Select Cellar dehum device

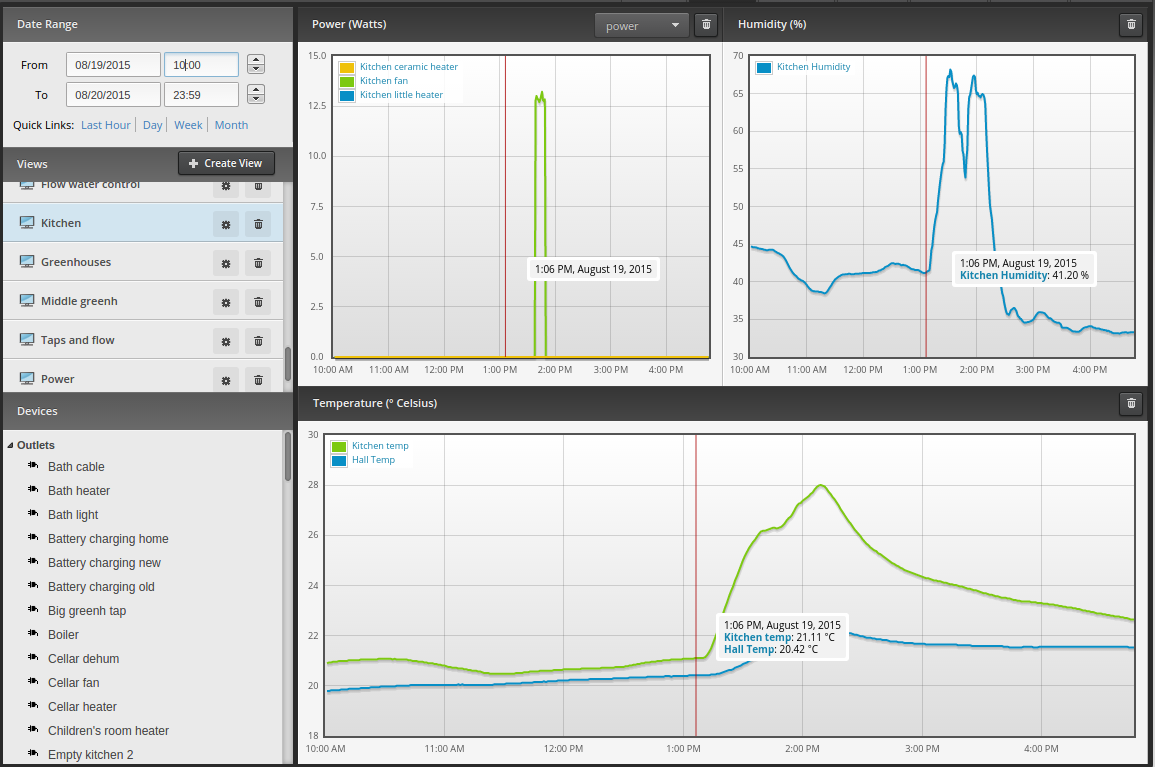pos(83,659)
